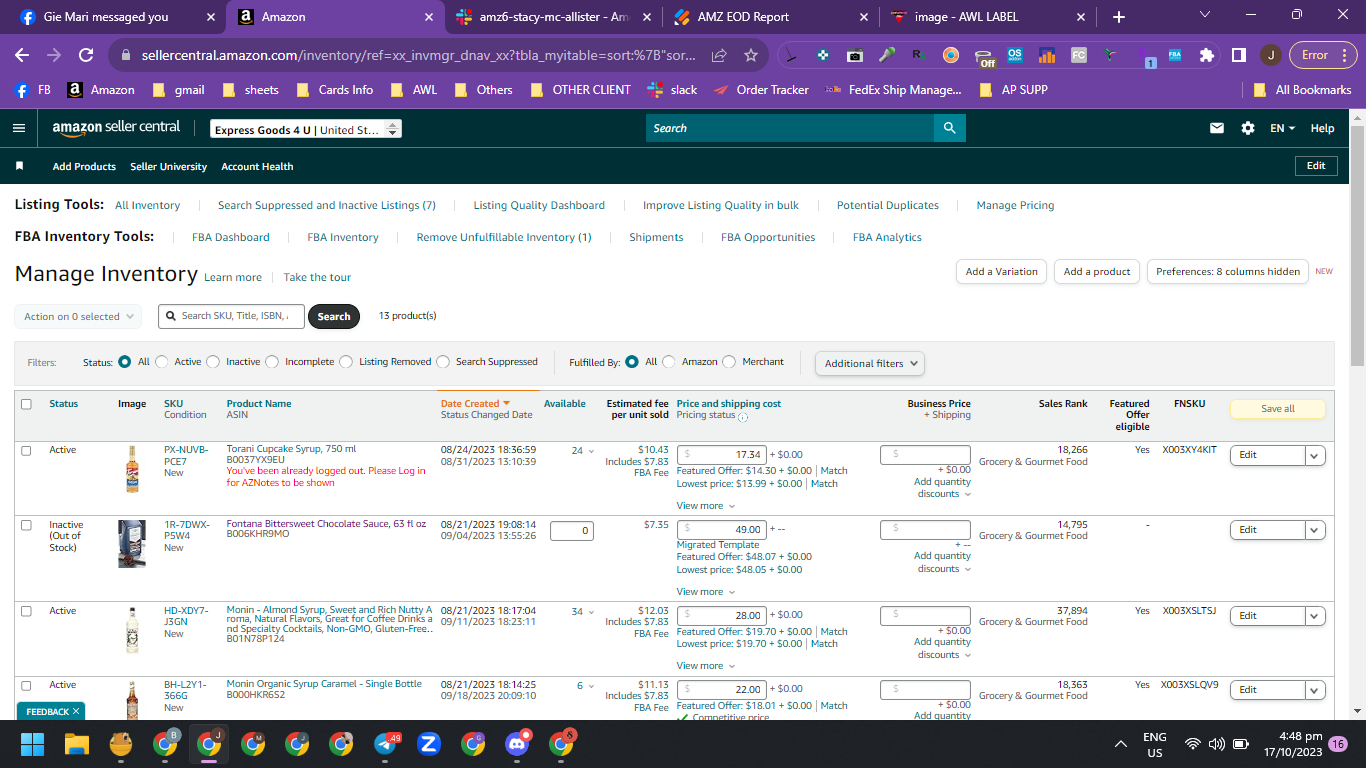
Task: Reload the Seller Central page
Action: click(86, 55)
